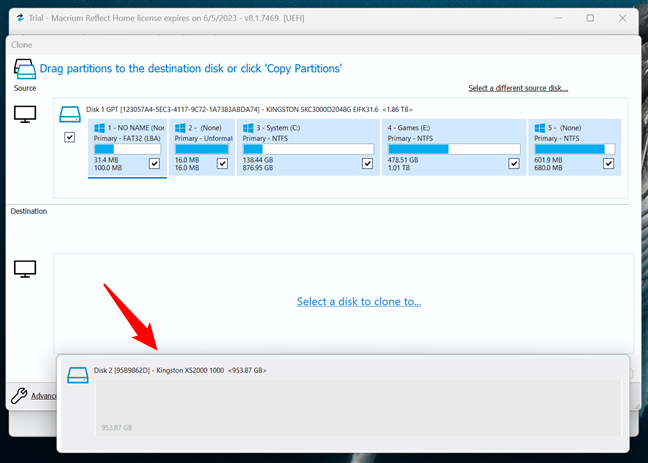Select partition 3 System (C:) usage bar

[308, 149]
